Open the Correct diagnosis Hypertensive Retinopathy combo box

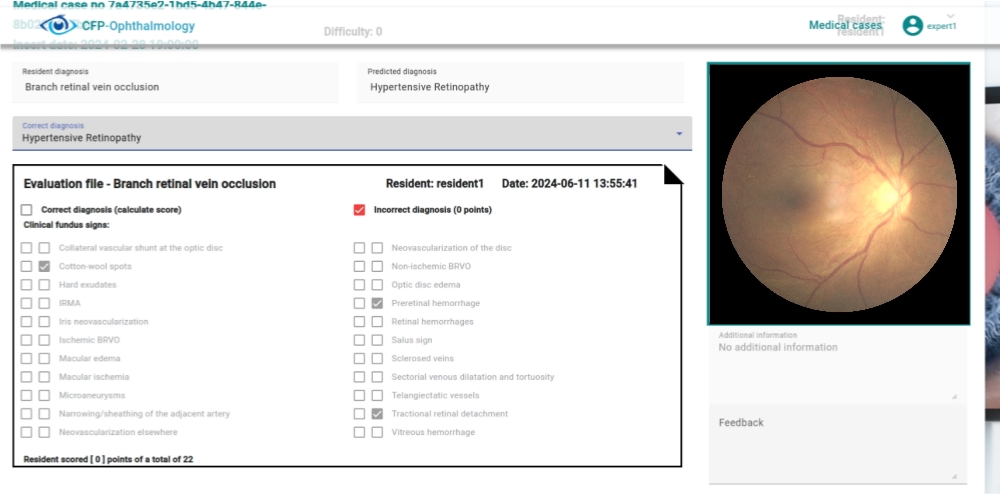tap(352, 133)
